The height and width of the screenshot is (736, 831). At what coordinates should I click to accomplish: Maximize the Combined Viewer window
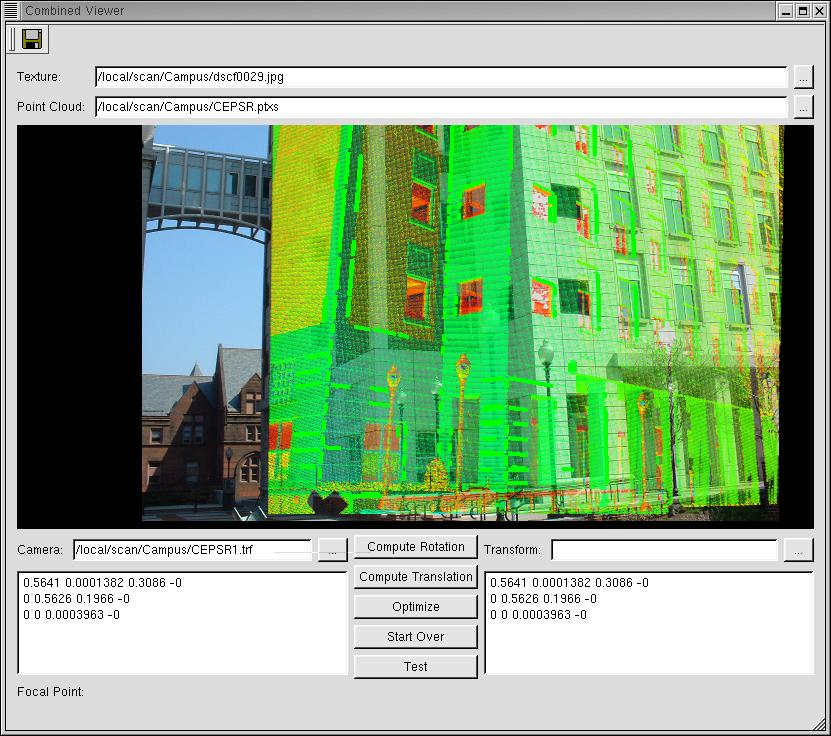pos(803,10)
